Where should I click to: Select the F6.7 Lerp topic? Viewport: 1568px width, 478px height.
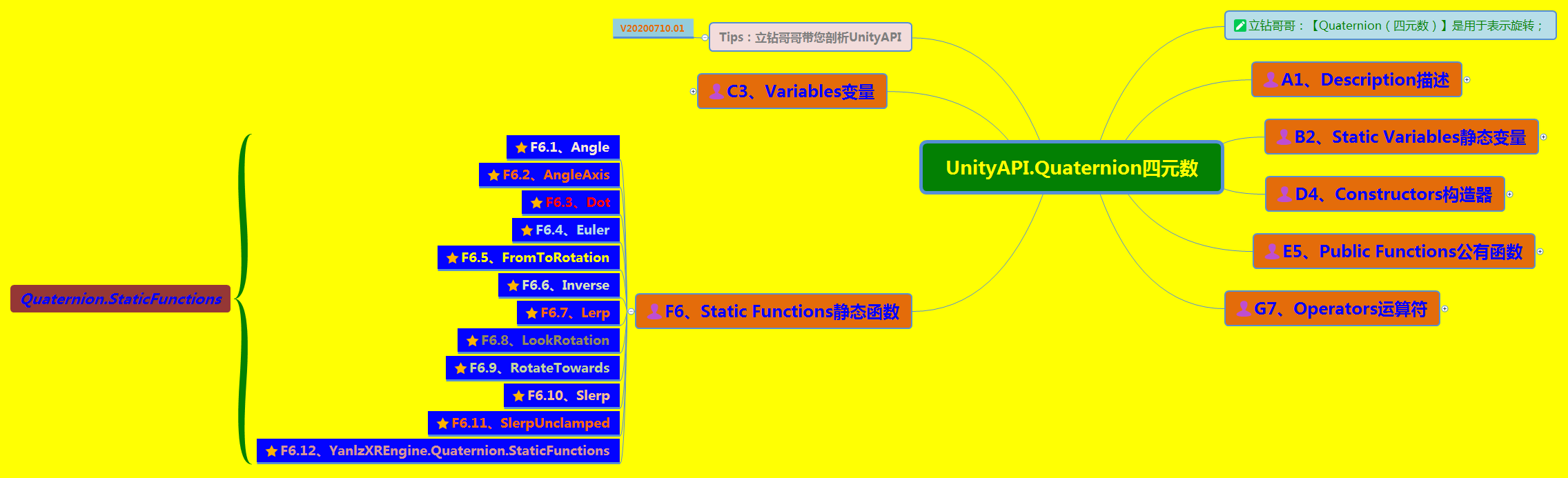pyautogui.click(x=568, y=313)
